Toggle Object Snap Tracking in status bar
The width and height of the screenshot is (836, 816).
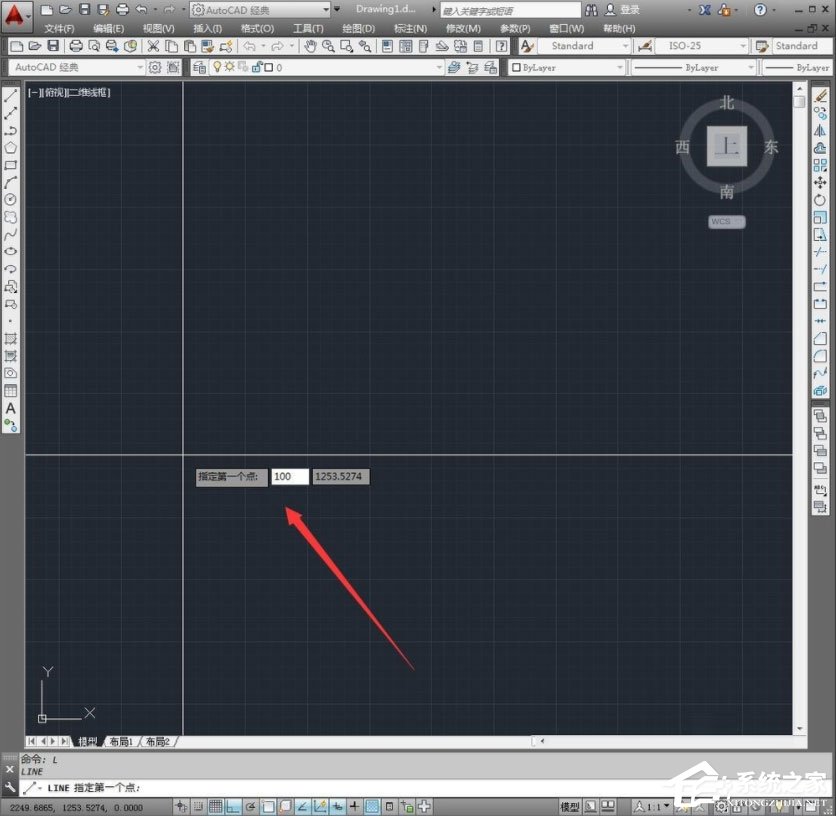coord(302,806)
